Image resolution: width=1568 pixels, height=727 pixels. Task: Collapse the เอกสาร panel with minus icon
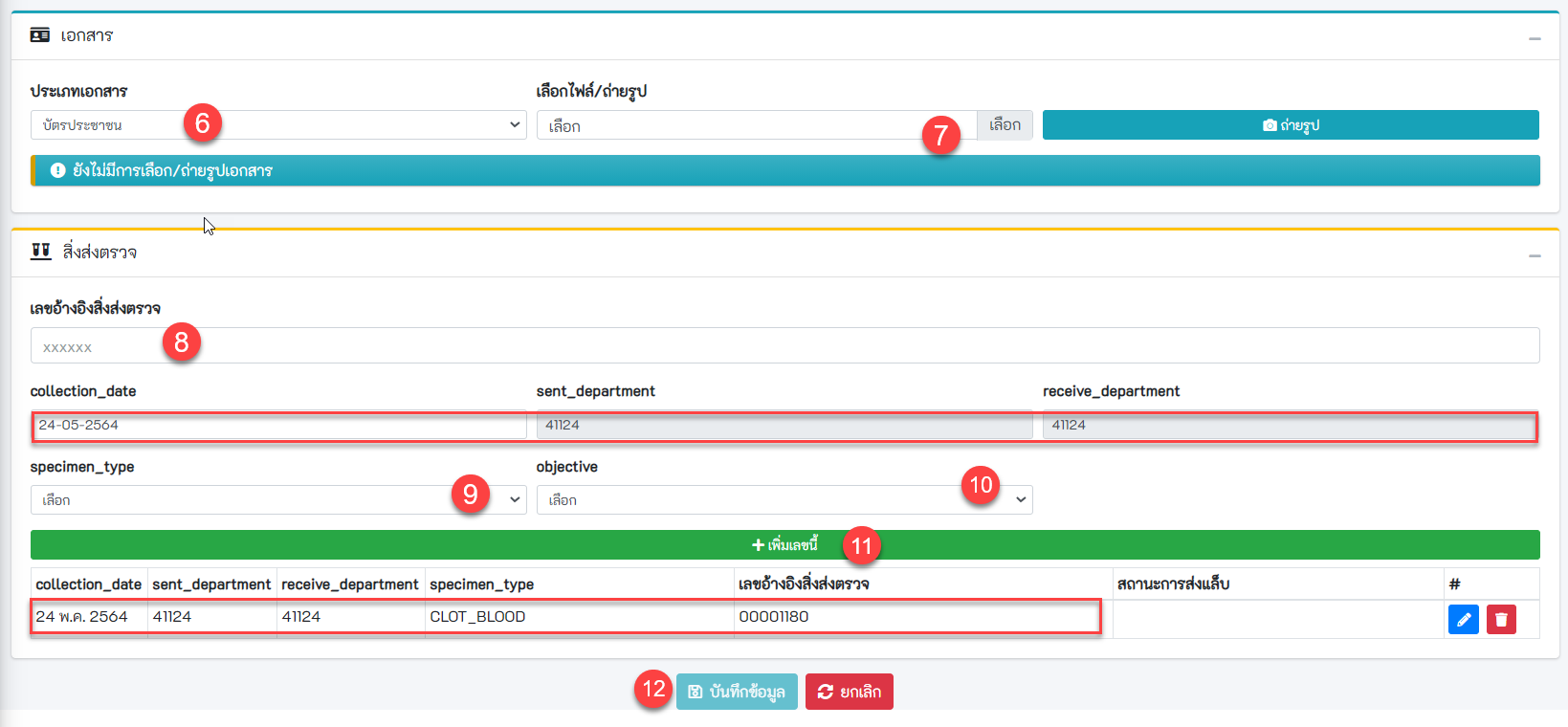point(1535,38)
